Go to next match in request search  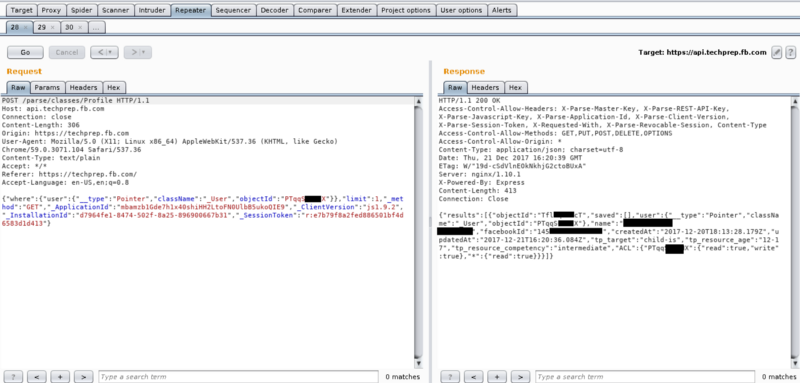(83, 377)
